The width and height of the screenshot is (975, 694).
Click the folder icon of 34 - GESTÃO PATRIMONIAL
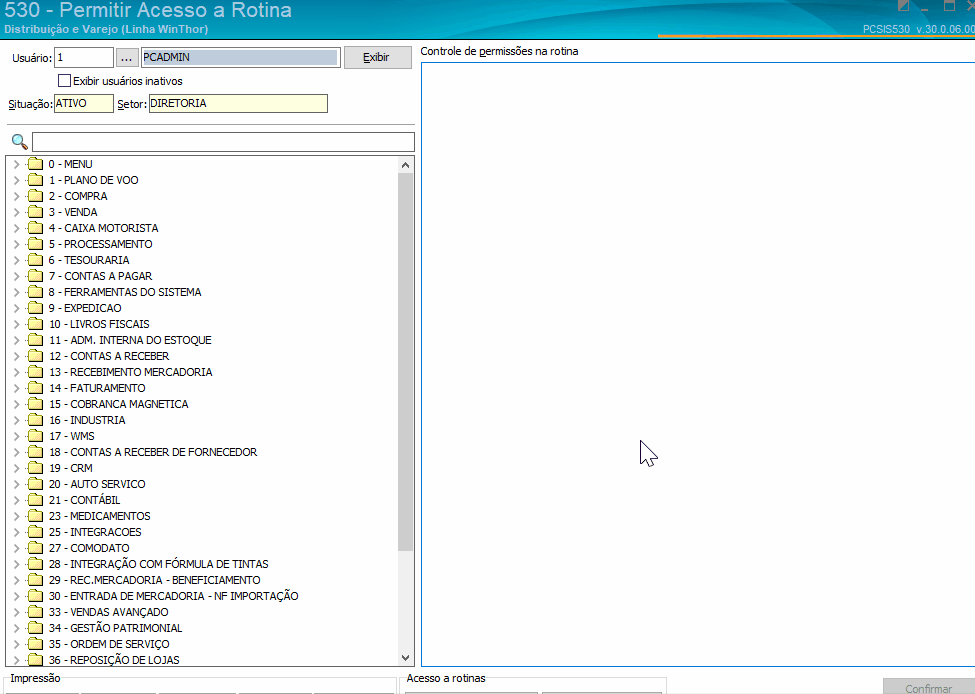[x=35, y=628]
